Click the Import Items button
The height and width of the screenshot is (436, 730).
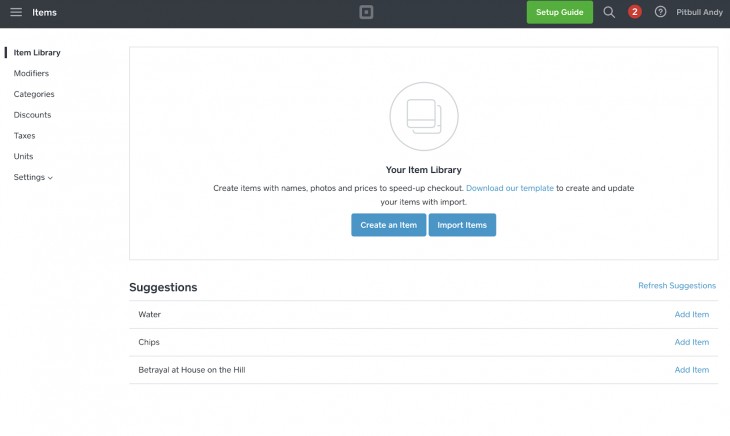pos(462,225)
